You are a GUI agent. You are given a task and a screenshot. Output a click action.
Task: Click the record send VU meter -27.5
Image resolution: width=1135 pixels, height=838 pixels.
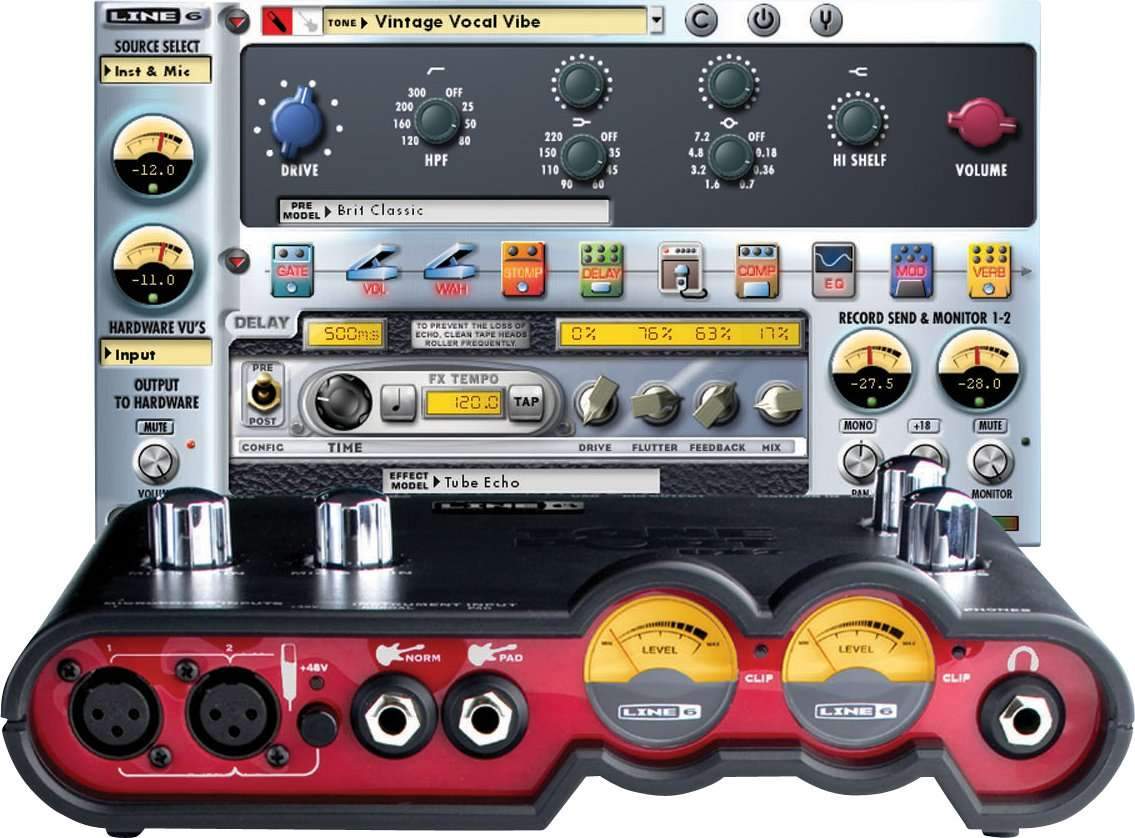871,371
